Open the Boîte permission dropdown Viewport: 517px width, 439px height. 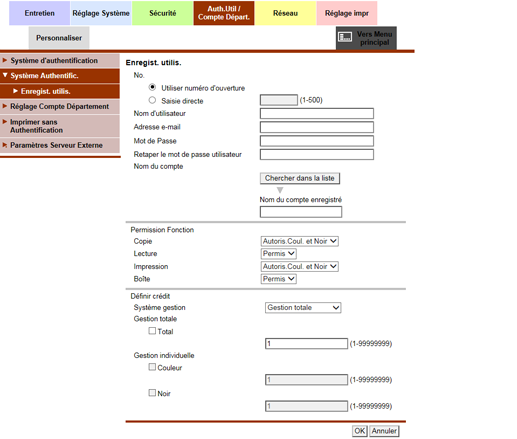(x=279, y=279)
